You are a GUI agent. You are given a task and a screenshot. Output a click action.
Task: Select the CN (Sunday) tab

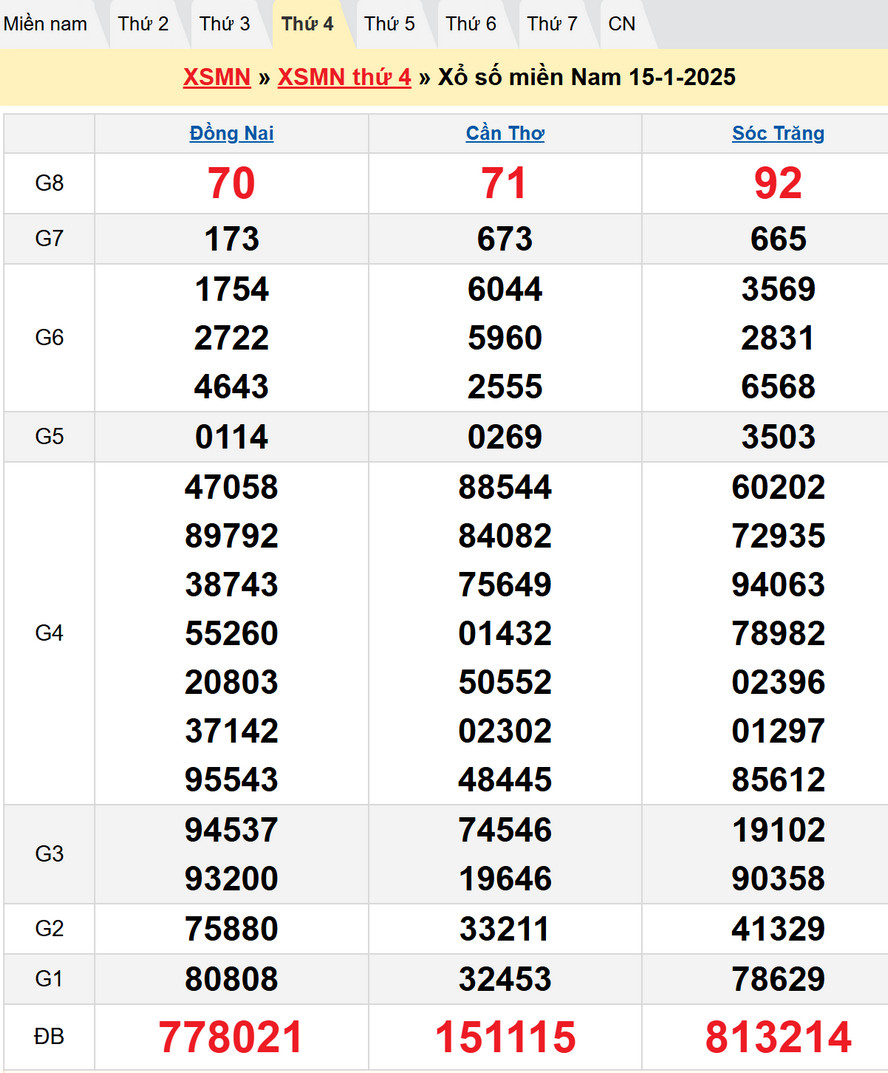(x=622, y=24)
